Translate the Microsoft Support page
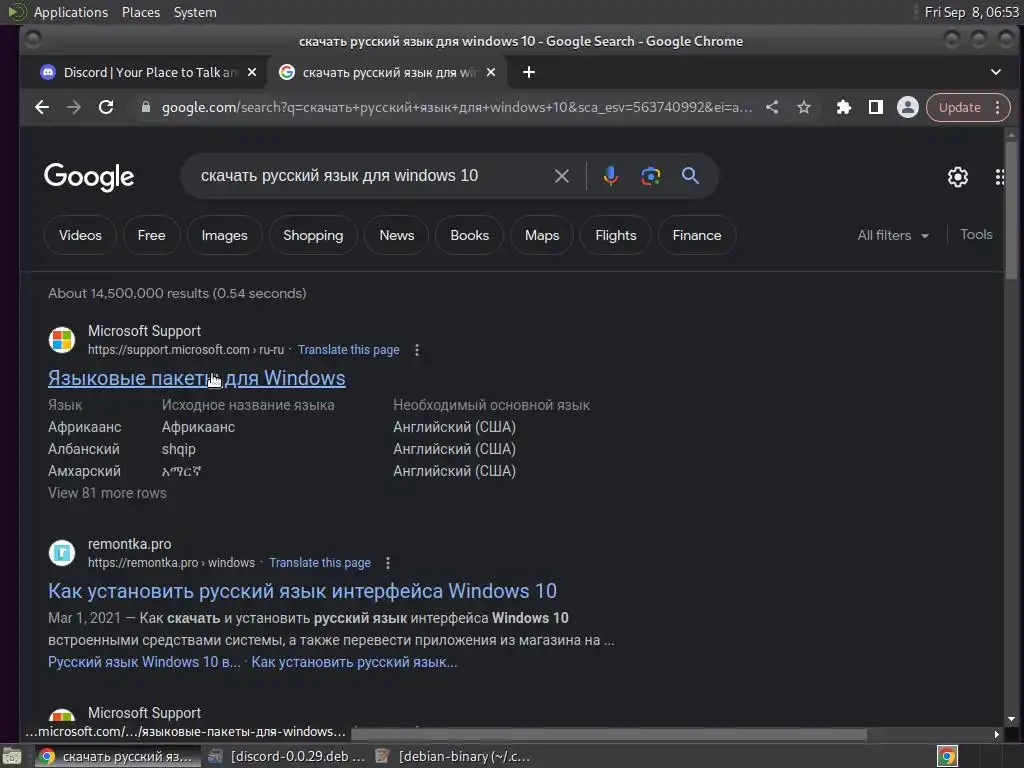1024x768 pixels. (x=349, y=350)
